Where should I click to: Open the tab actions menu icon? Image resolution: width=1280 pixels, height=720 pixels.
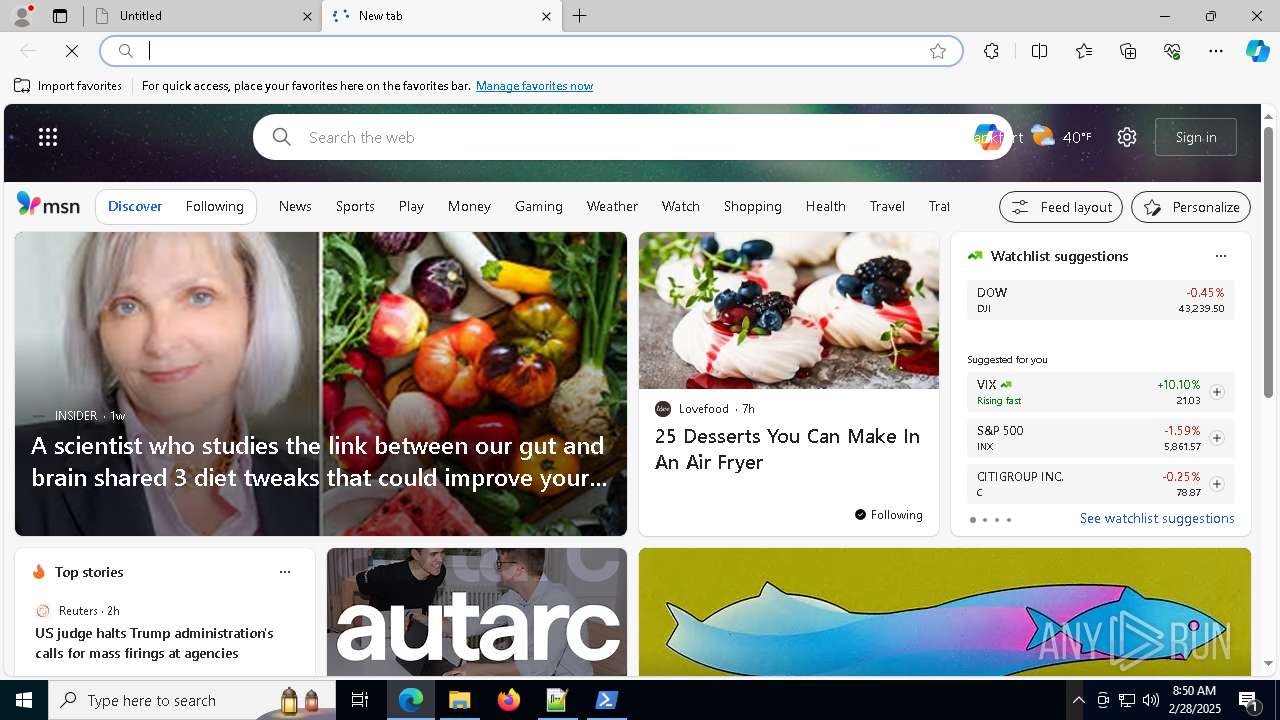tap(60, 16)
